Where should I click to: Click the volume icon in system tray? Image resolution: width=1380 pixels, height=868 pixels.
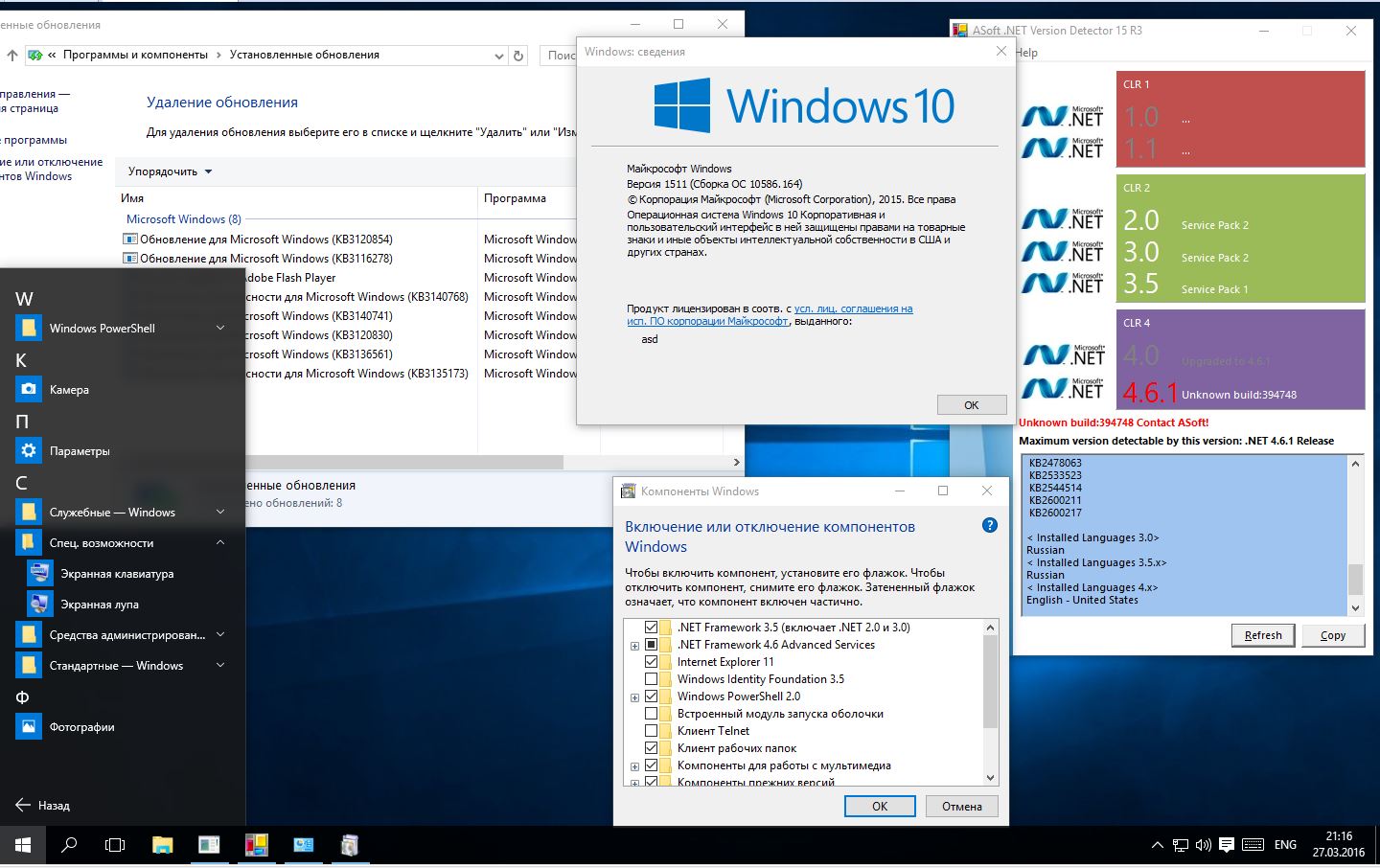[1203, 845]
